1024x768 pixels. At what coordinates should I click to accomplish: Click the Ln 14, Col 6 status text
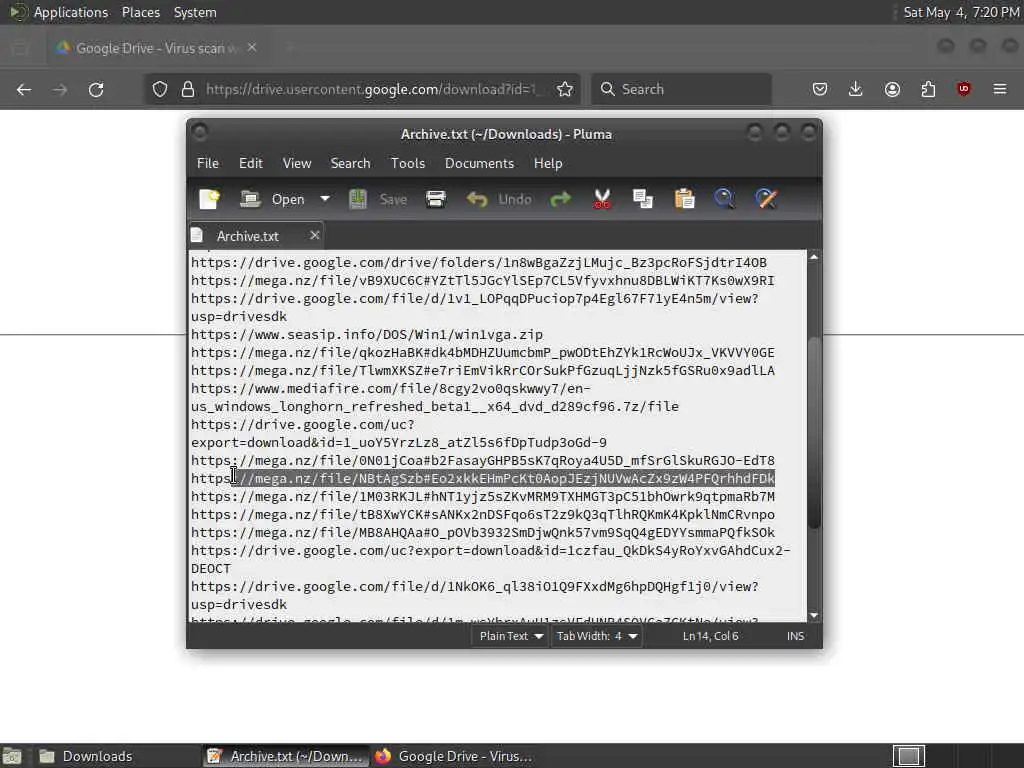point(711,636)
